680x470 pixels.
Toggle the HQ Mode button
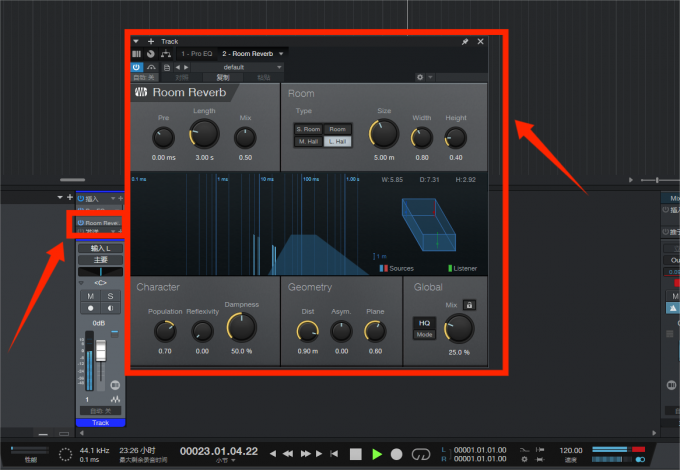point(424,328)
